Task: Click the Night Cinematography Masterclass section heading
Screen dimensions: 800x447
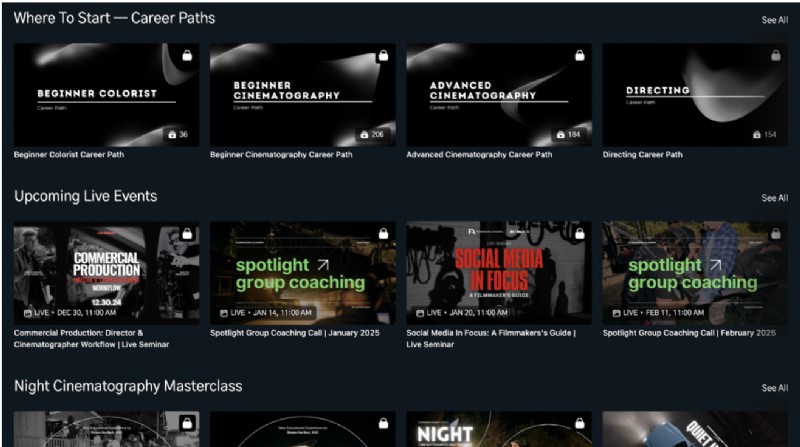Action: coord(128,386)
